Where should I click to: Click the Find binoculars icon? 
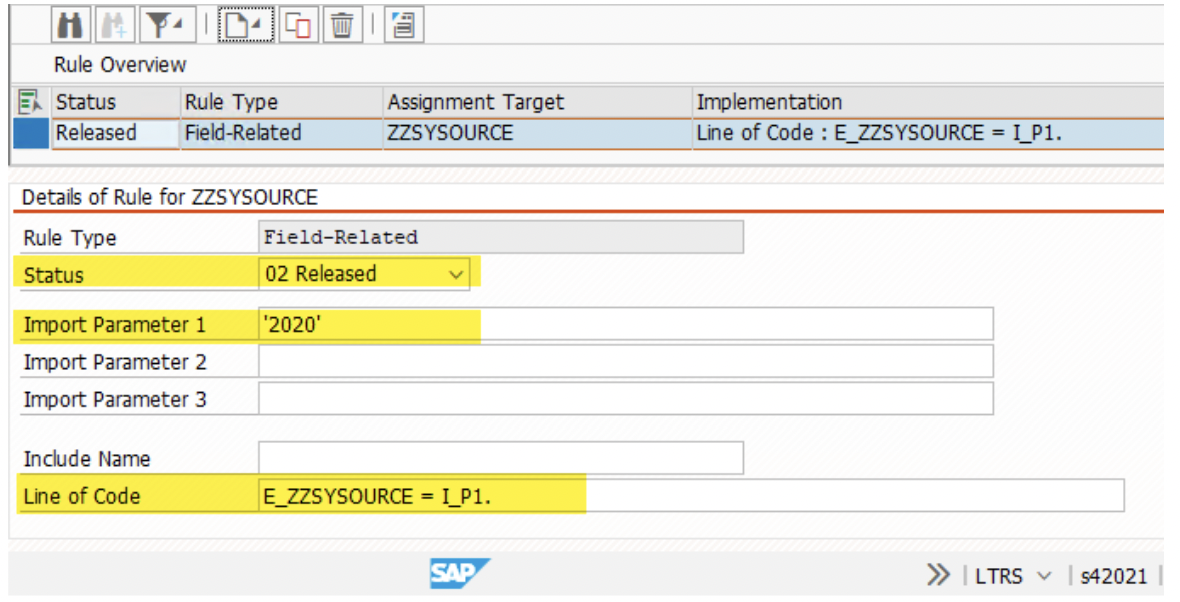[x=71, y=25]
